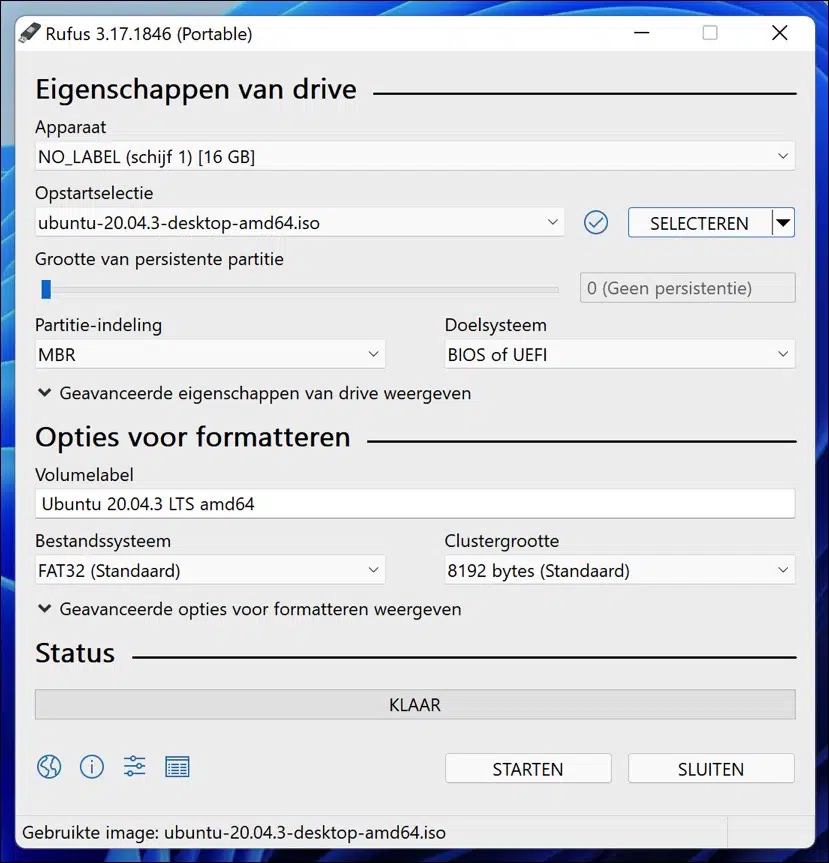
Task: Click the Rufus USB icon in title bar
Action: tap(30, 33)
